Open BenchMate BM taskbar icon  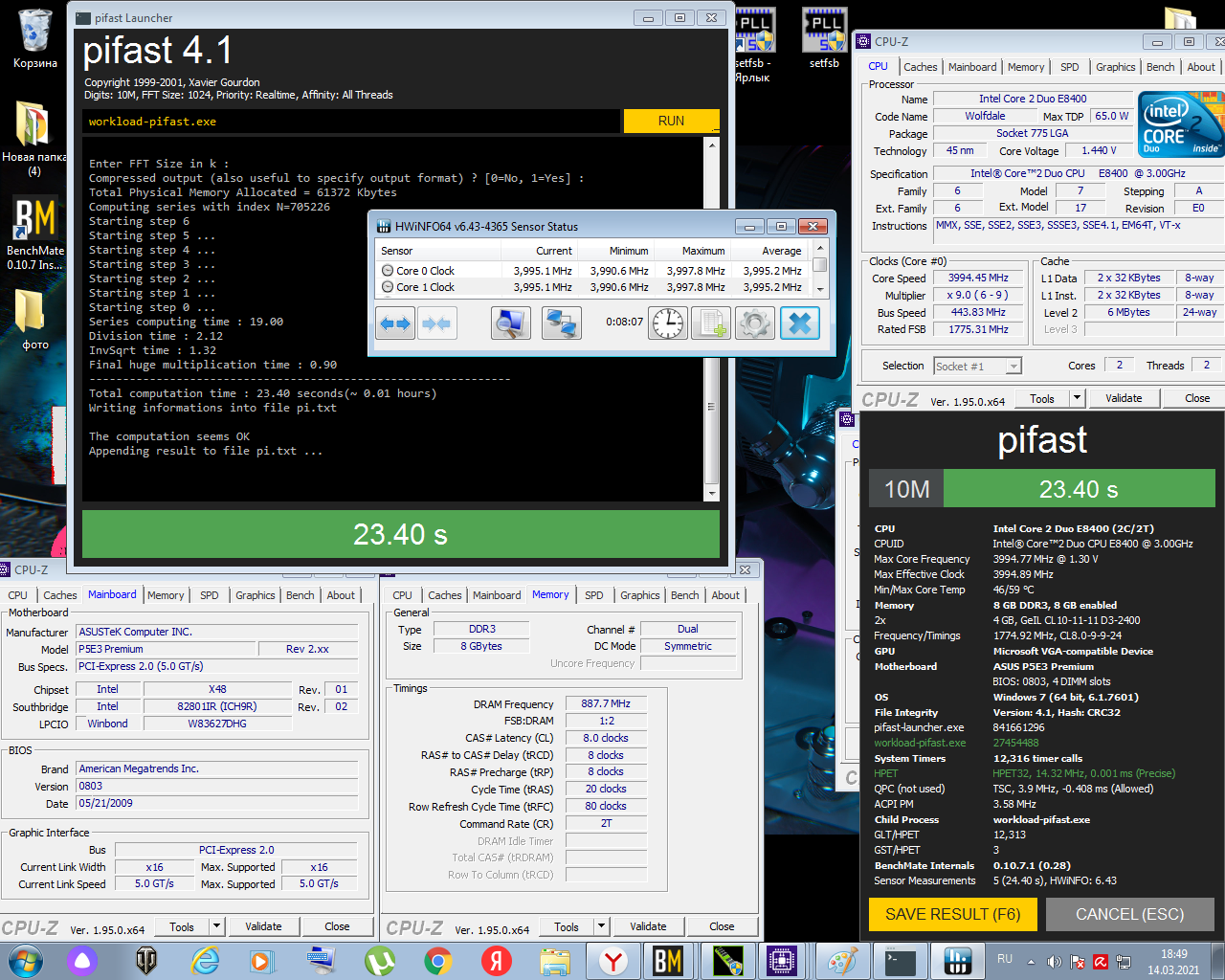pos(667,961)
